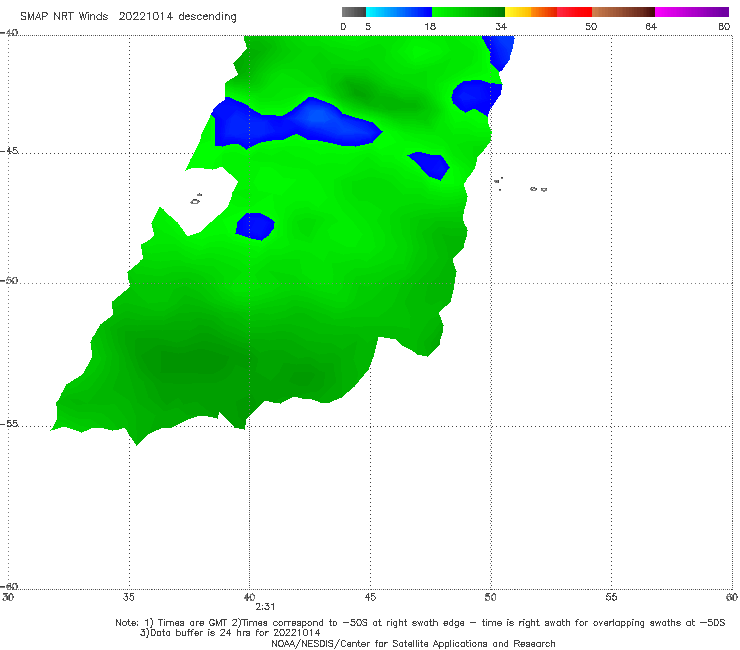Click the longitude axis label "55"
This screenshot has height=650, width=740.
click(611, 597)
